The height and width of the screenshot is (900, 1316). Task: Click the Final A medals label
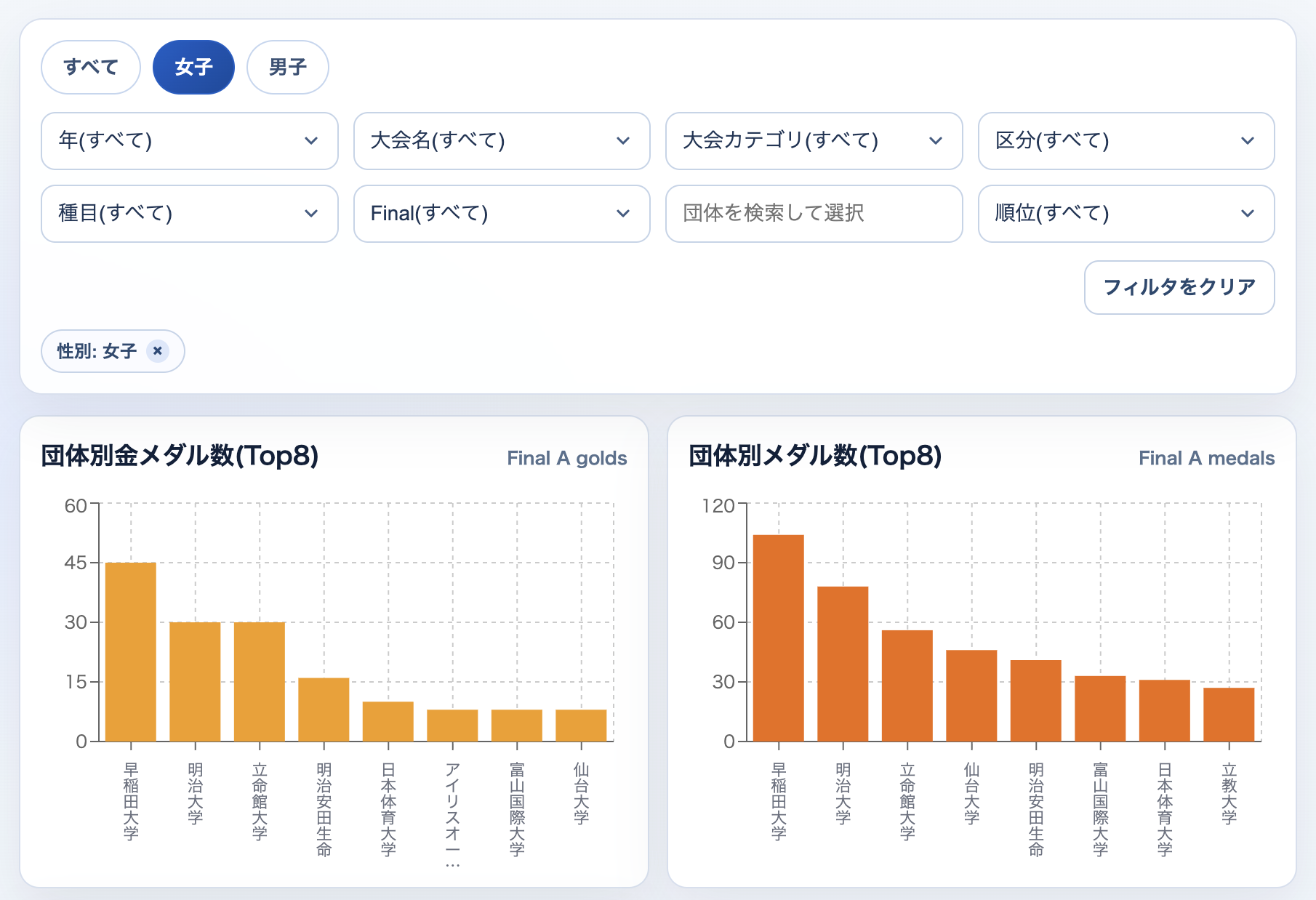coord(1206,458)
